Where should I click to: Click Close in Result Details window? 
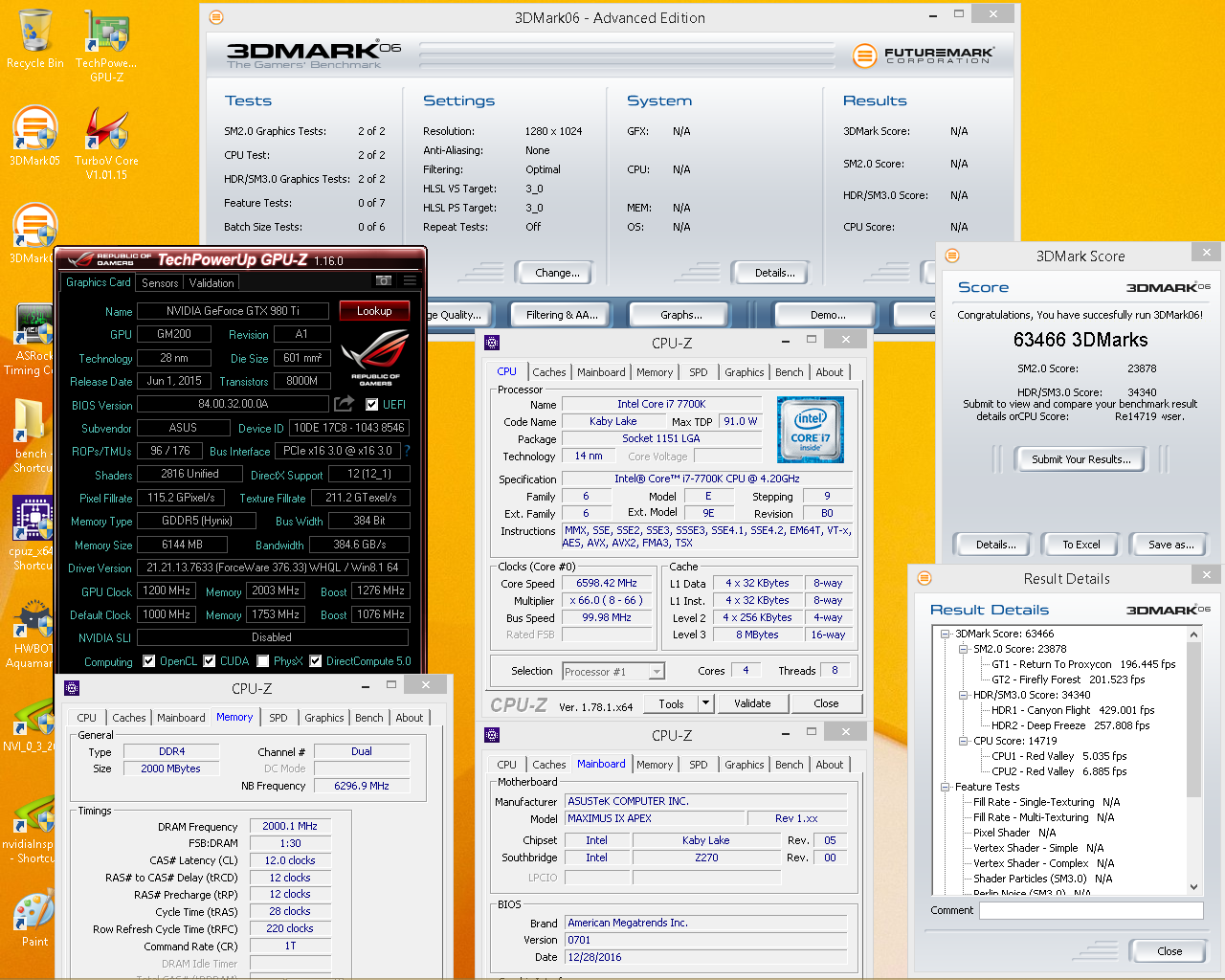click(1169, 951)
